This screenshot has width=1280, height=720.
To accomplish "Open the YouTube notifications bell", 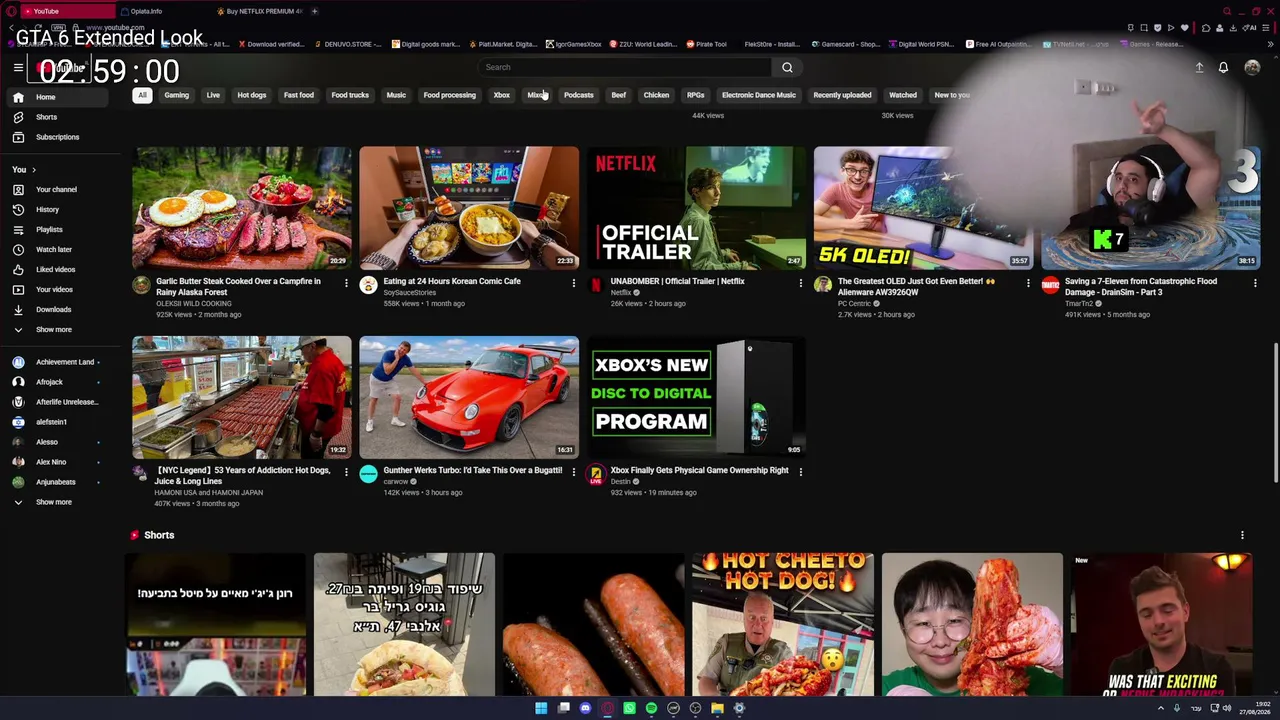I will pyautogui.click(x=1223, y=67).
